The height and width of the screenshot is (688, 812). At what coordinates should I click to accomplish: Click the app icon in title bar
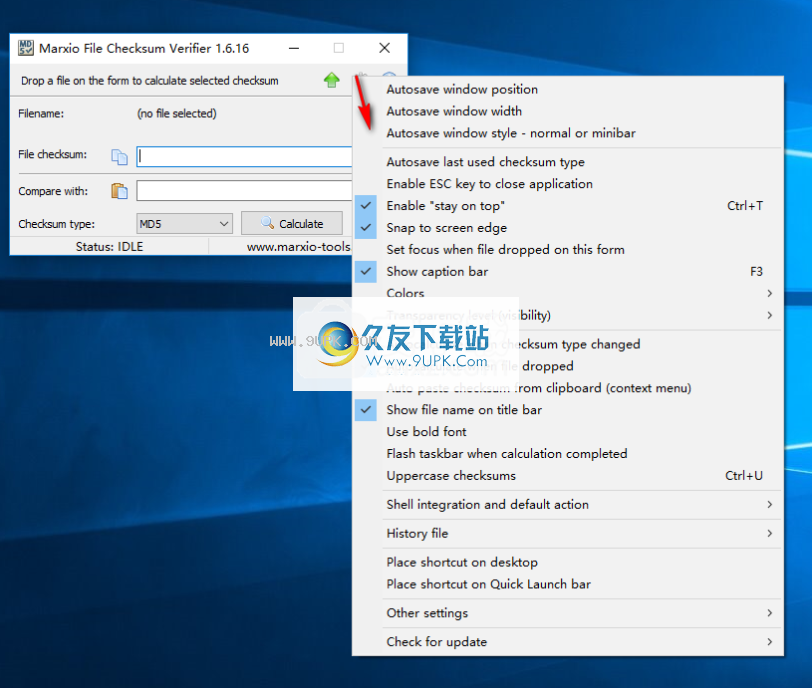pos(26,48)
